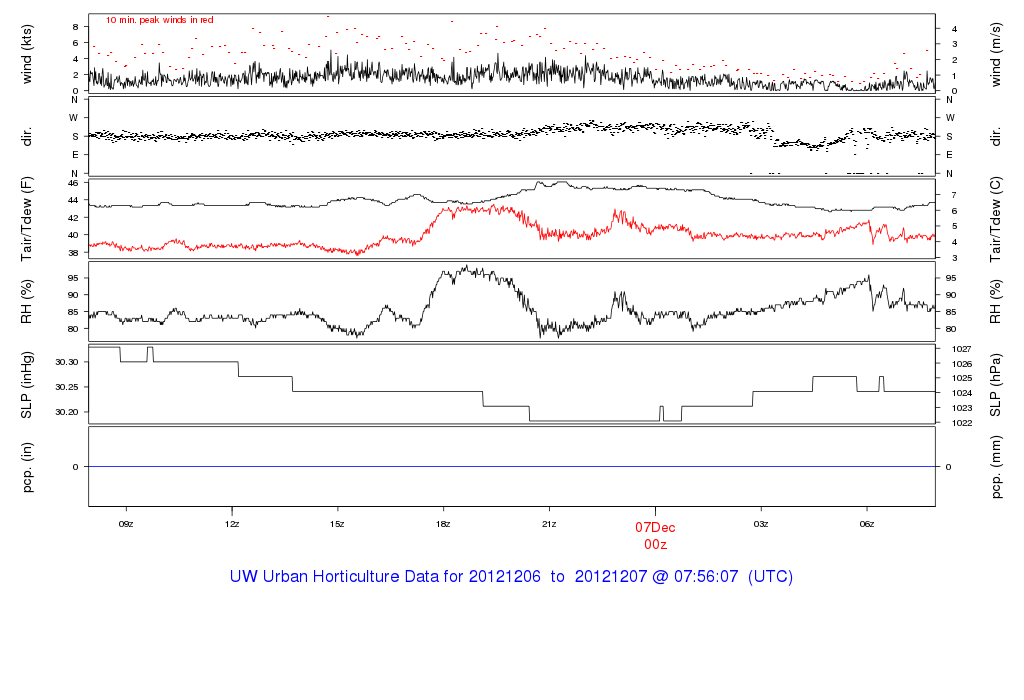
Task: Click the '12z' time tick label
Action: [232, 524]
